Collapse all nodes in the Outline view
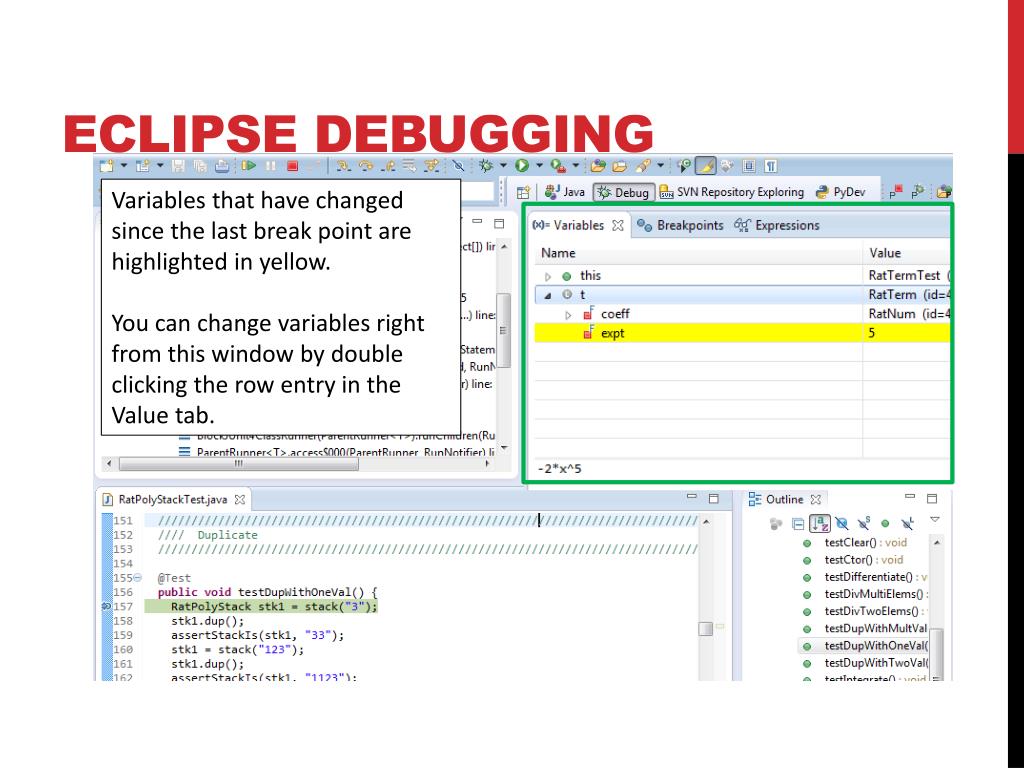Screen dimensions: 1024x768 pyautogui.click(x=797, y=523)
